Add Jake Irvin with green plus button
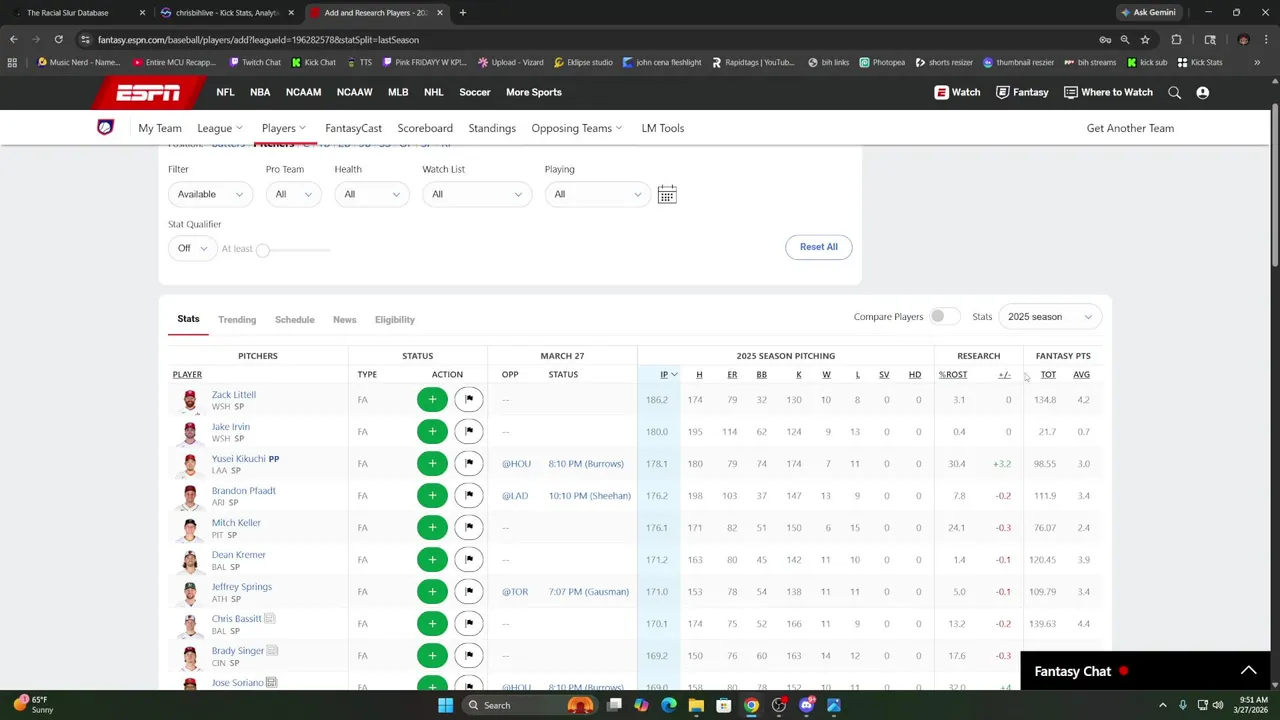Screen dimensions: 1280x720 (x=432, y=431)
